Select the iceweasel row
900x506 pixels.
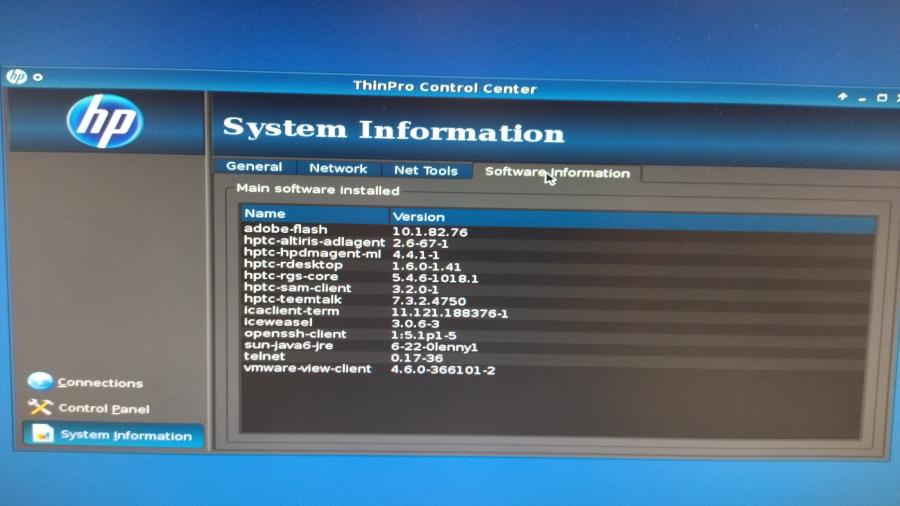pos(555,323)
